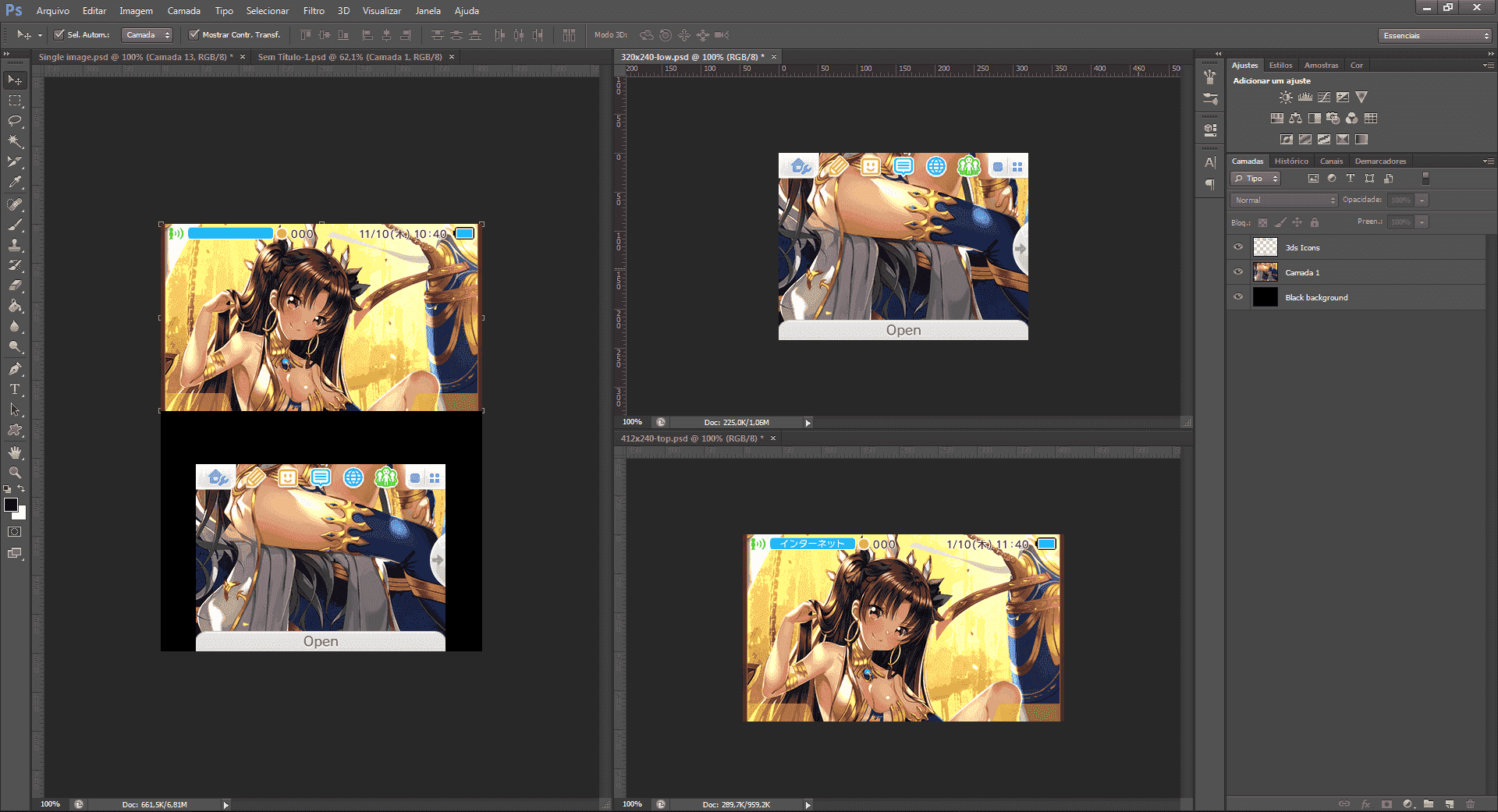Screen dimensions: 1498x812
Task: Open Adjustments panel options menu
Action: point(1488,66)
